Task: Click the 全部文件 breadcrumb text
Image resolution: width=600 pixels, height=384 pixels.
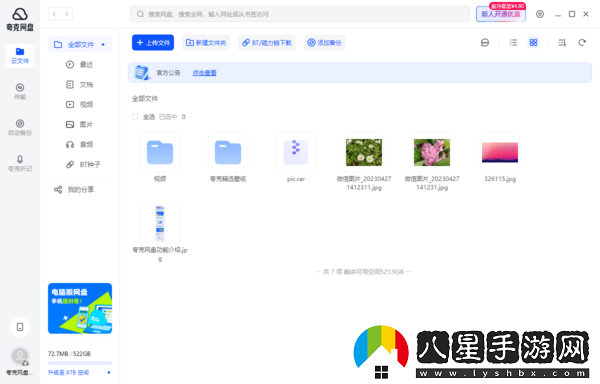Action: [x=145, y=99]
